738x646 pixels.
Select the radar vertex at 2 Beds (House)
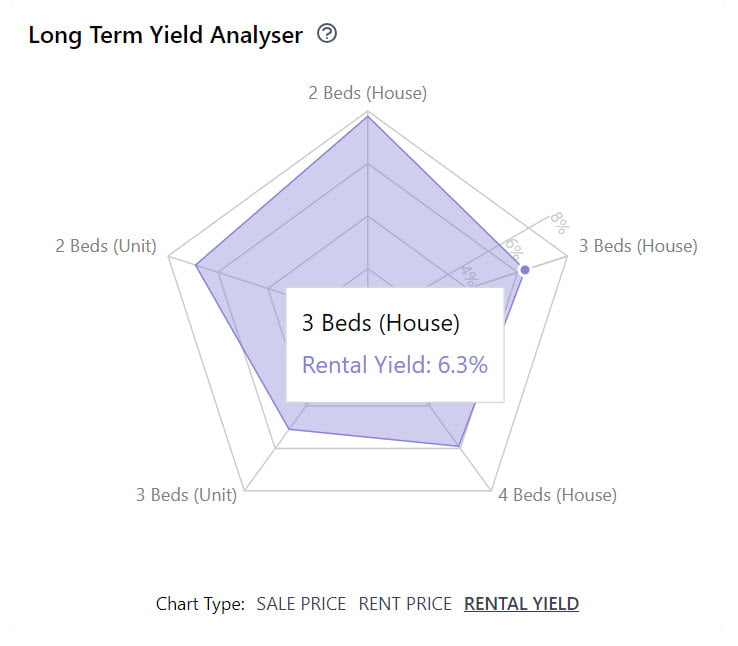click(368, 116)
